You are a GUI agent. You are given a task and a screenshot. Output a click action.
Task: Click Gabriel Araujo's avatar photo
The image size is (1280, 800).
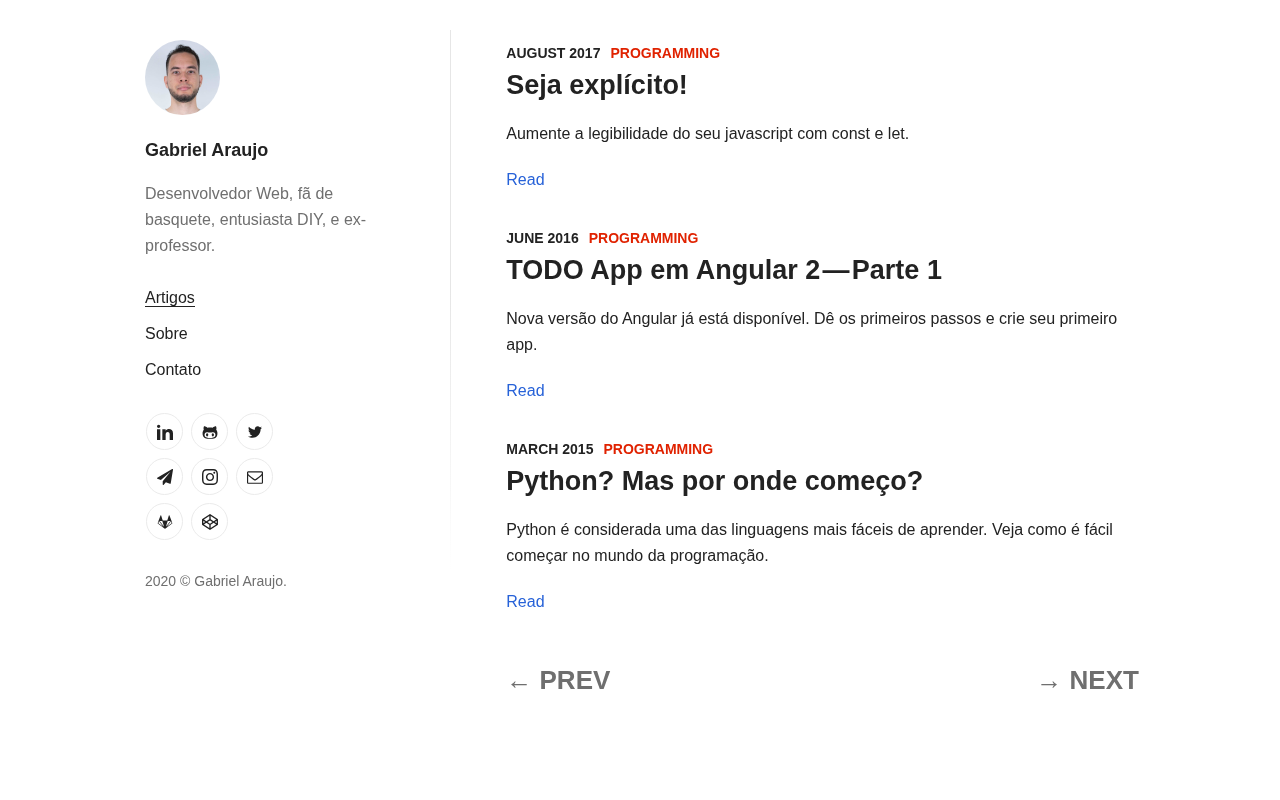click(182, 77)
